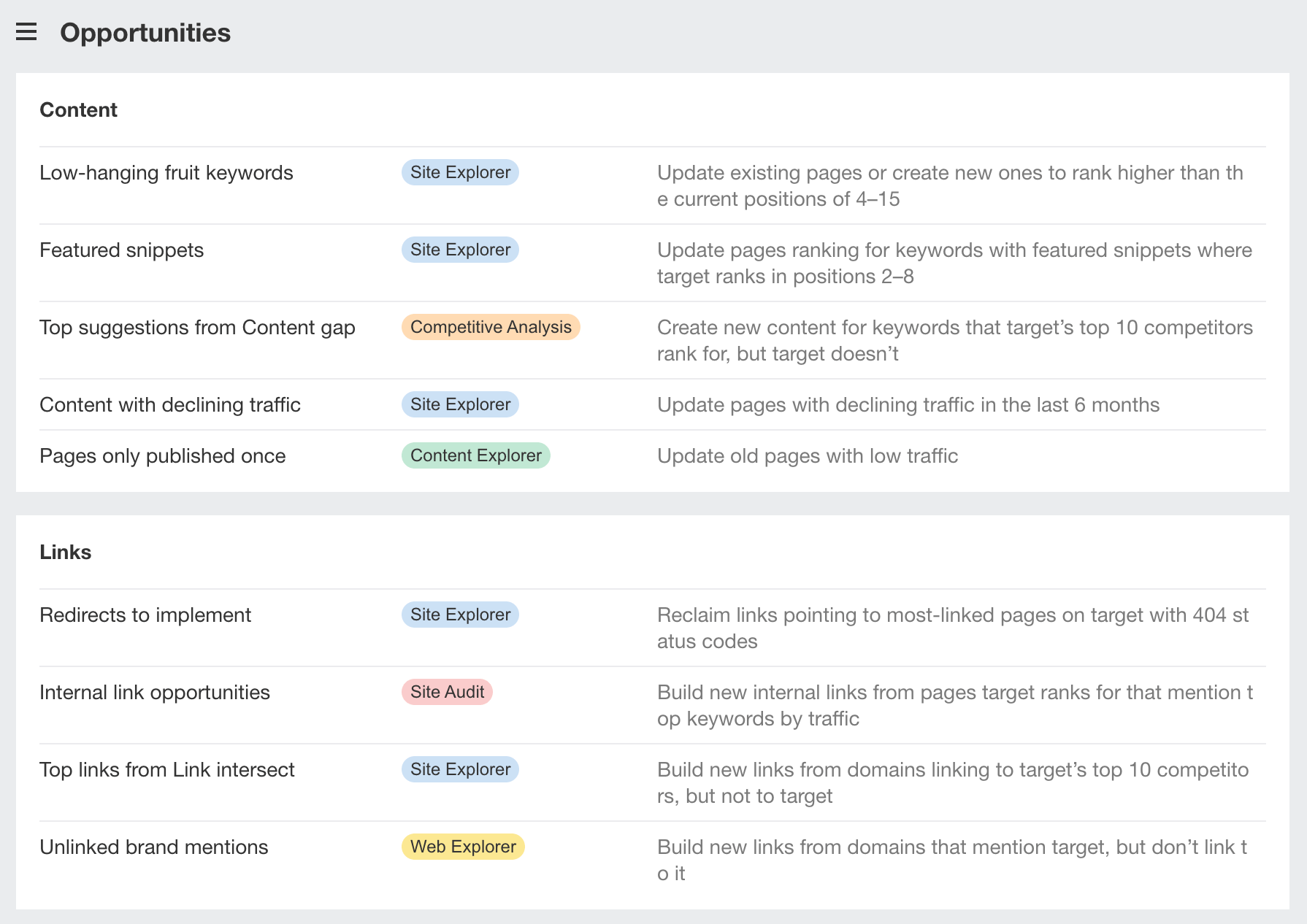
Task: Open the Low-hanging fruit keywords report
Action: [x=166, y=173]
